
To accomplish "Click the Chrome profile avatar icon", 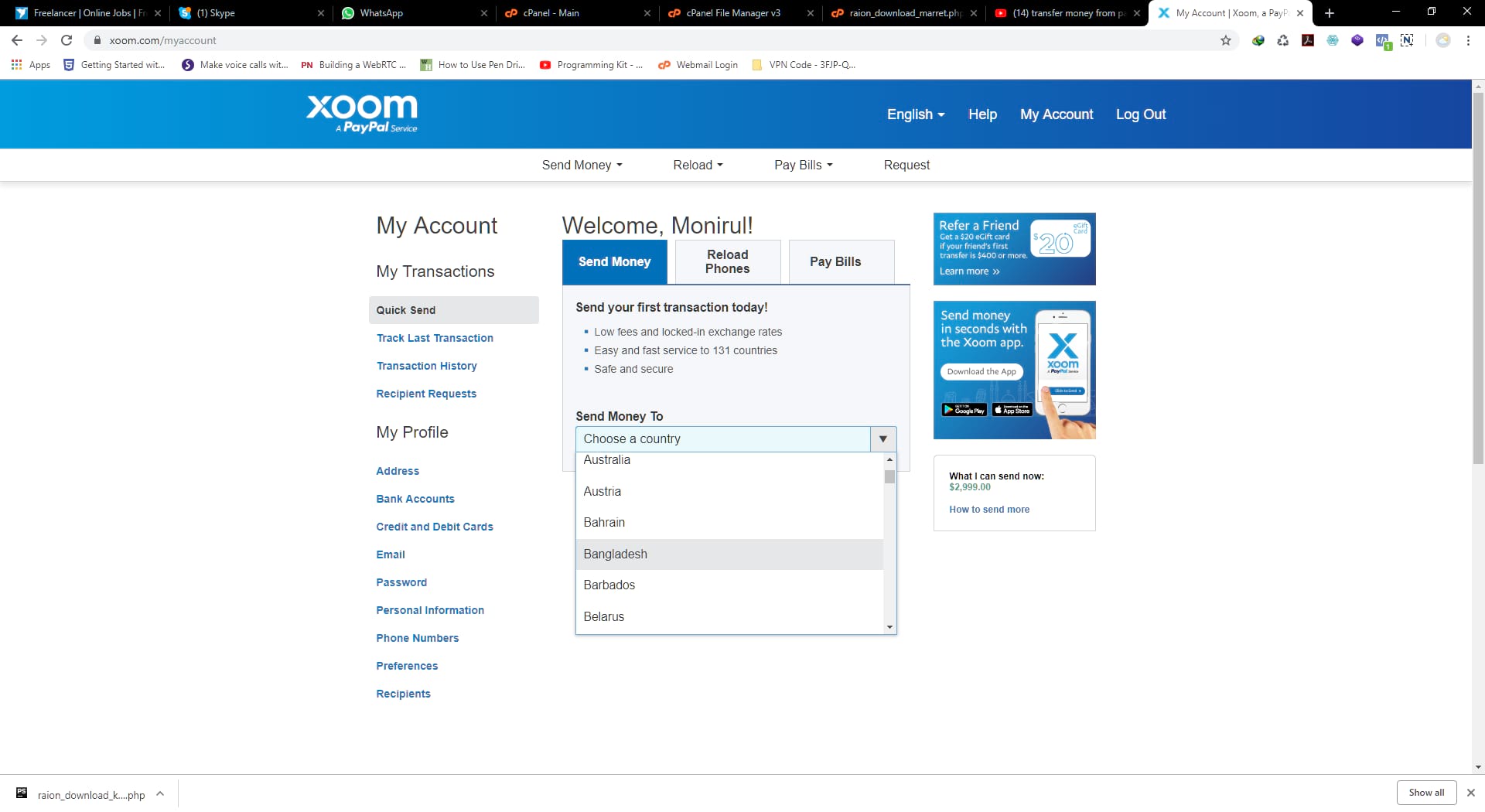I will click(x=1443, y=40).
